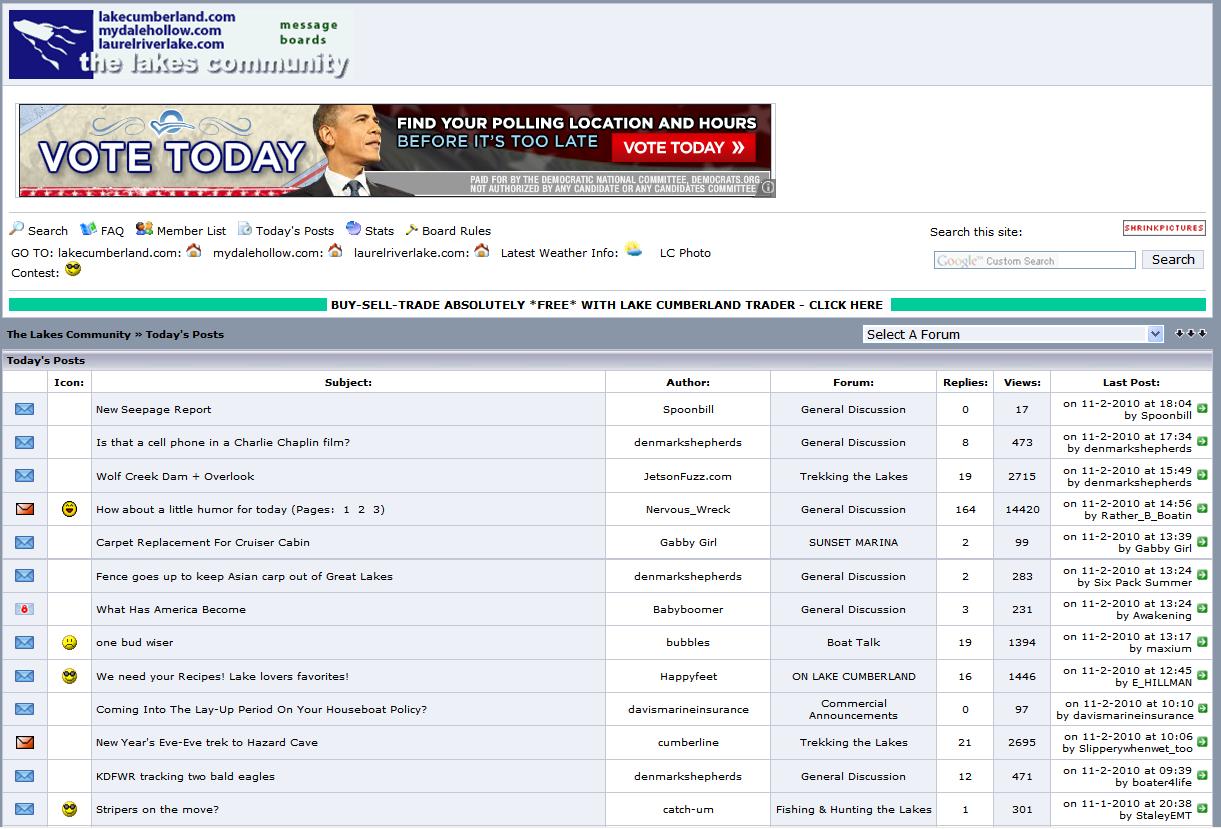Image resolution: width=1221 pixels, height=829 pixels.
Task: Open Lake Cumberland Trader Buy-Sell-Trade link
Action: coord(607,305)
